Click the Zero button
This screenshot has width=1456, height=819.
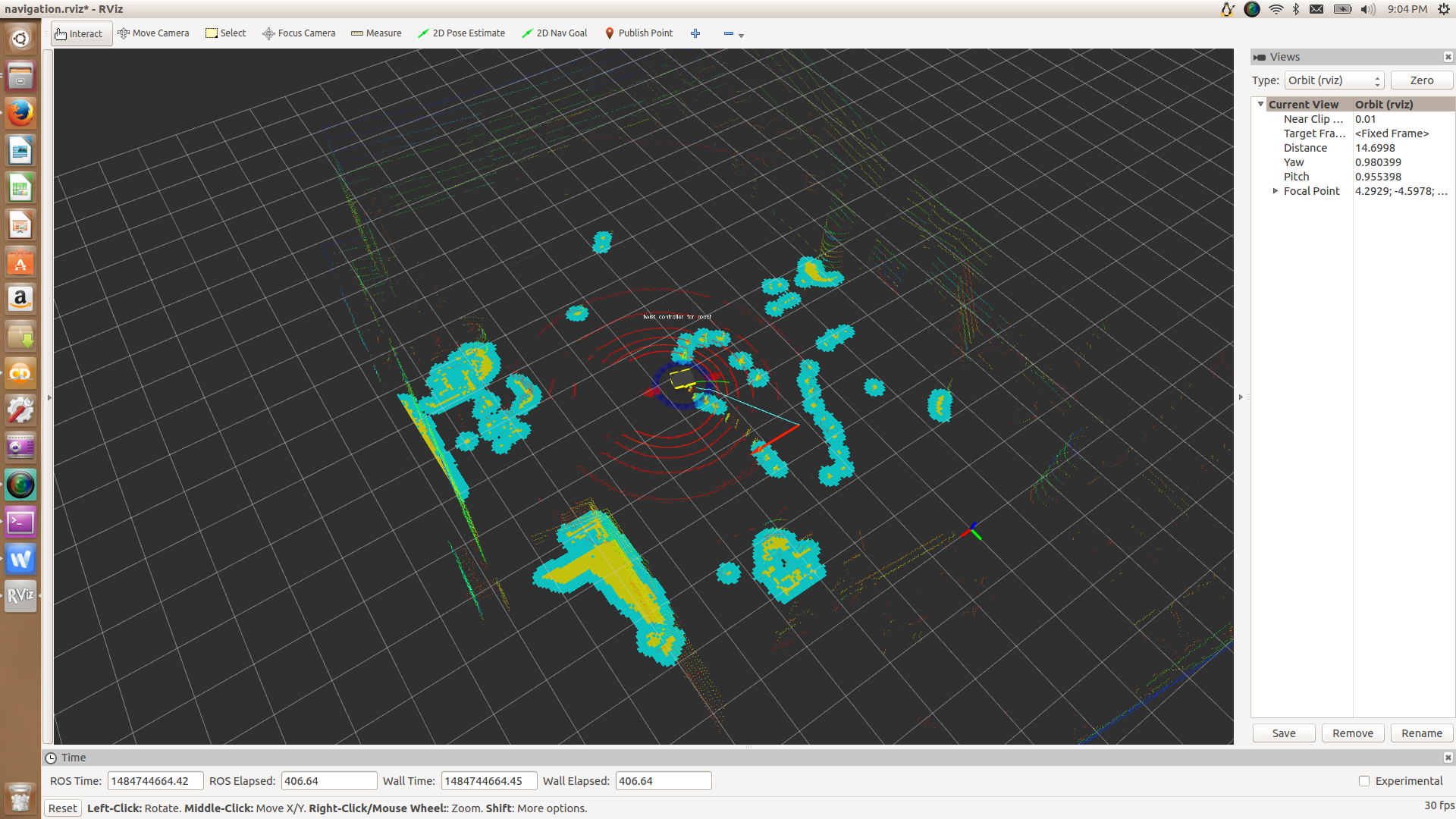tap(1421, 80)
